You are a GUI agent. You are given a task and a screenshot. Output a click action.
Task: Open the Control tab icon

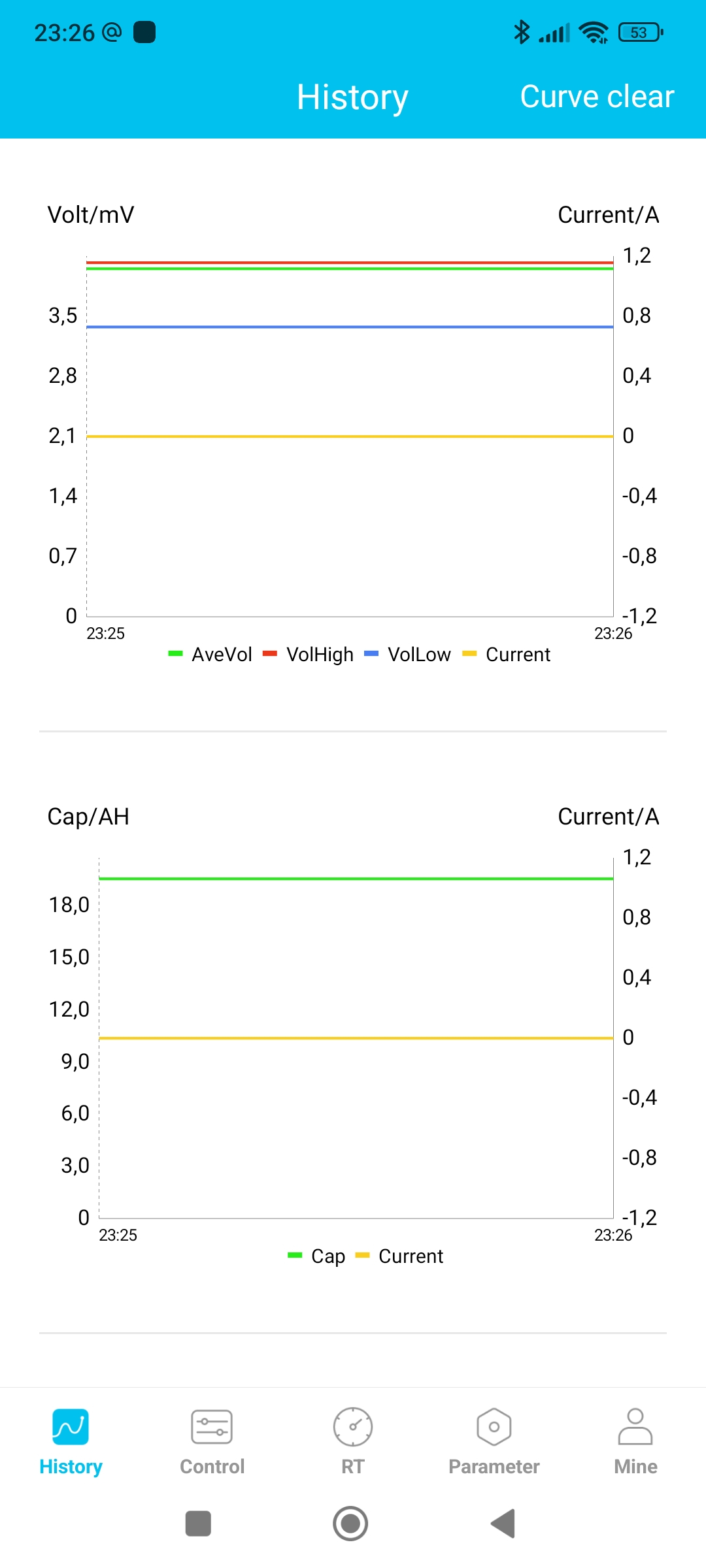click(212, 1427)
